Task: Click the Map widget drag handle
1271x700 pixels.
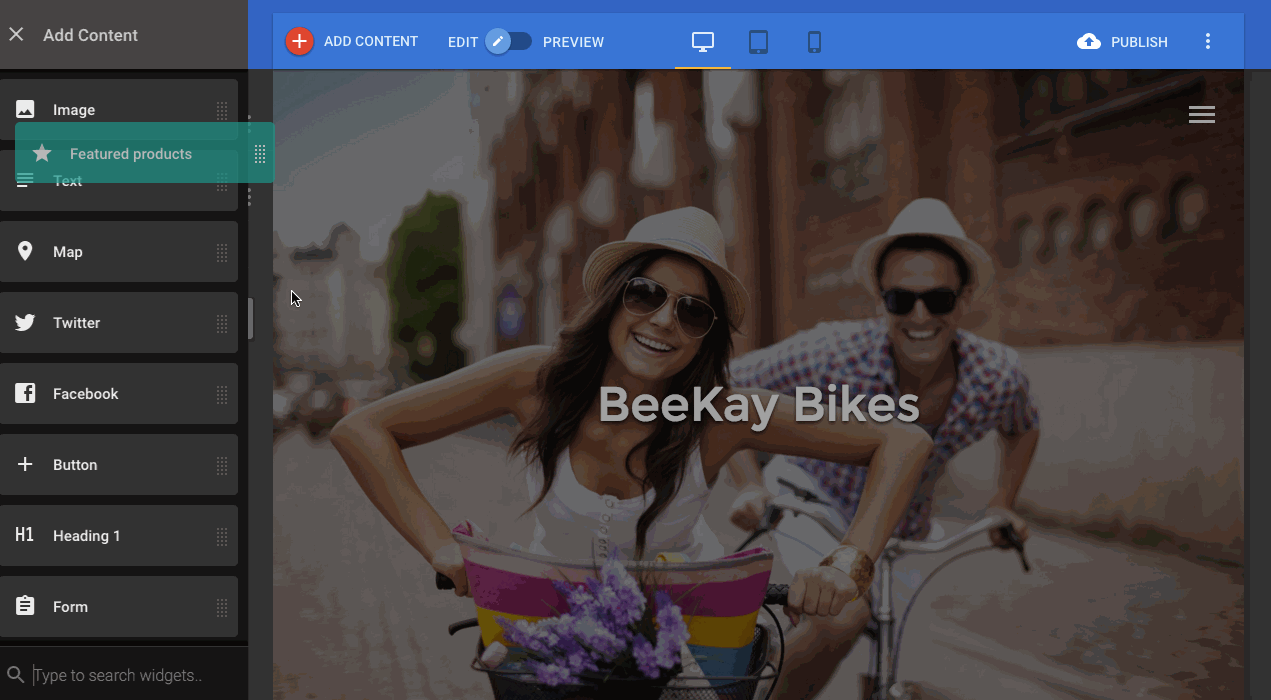Action: (x=222, y=252)
